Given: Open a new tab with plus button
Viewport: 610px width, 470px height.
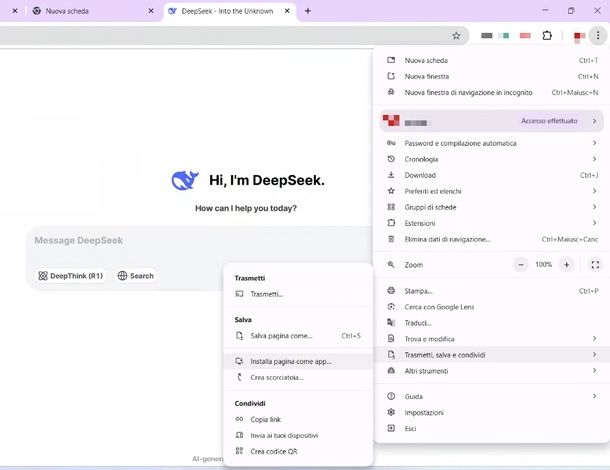Looking at the screenshot, I should coord(308,11).
